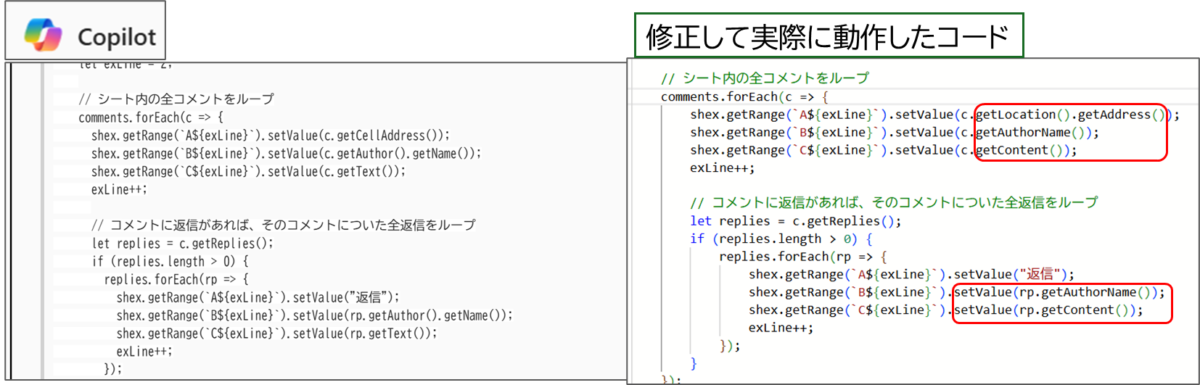Viewport: 1200px width, 385px height.
Task: Click the Copilot code comment シート内の全コメントをループ
Action: 176,99
